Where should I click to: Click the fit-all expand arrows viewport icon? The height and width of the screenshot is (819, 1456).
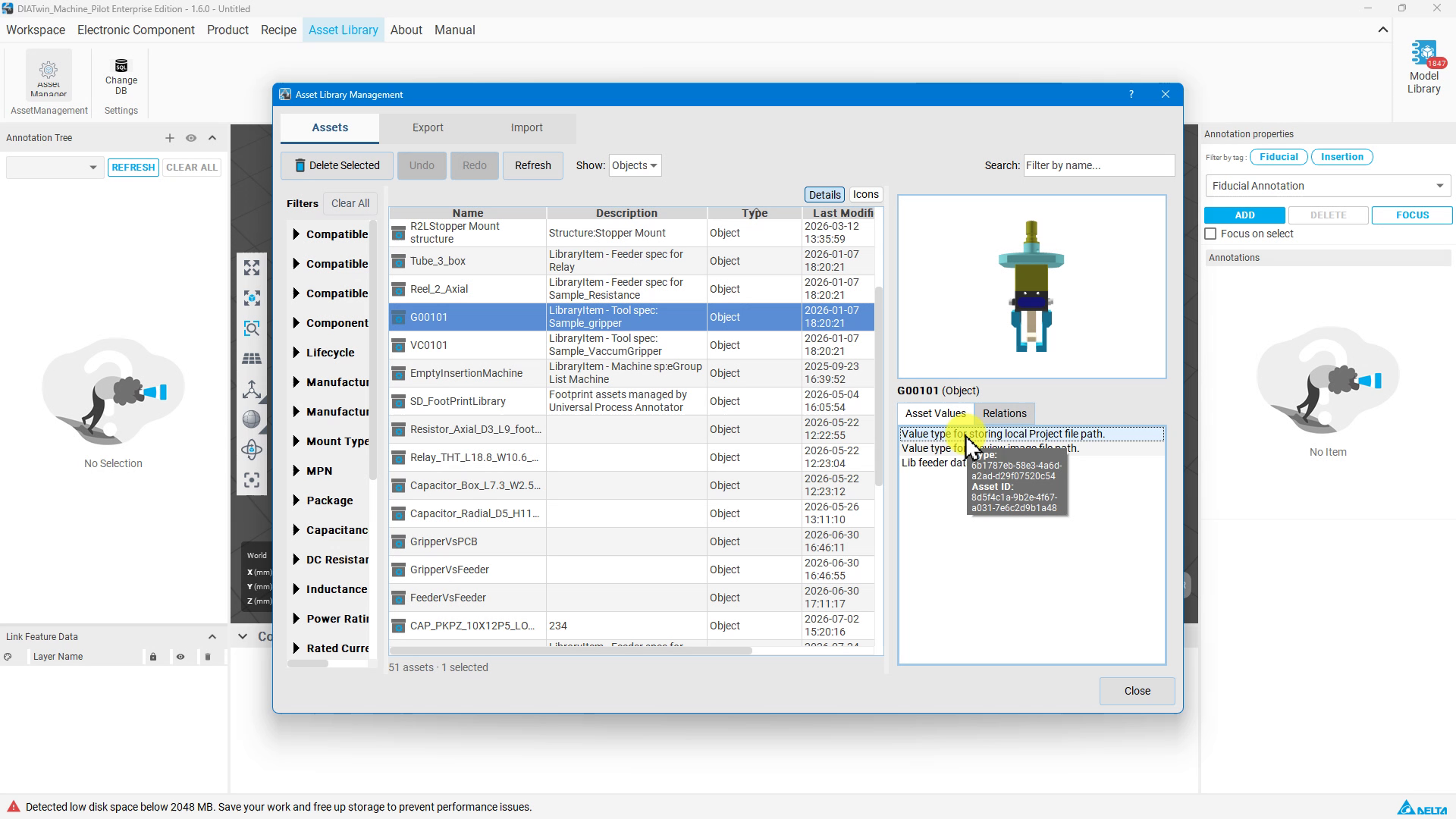tap(252, 268)
